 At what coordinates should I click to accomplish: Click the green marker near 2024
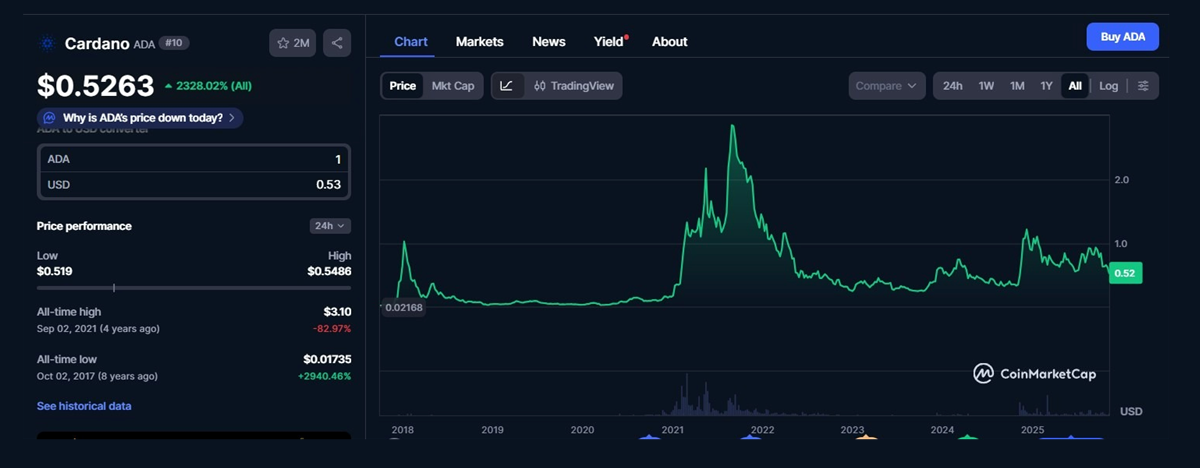tap(967, 437)
